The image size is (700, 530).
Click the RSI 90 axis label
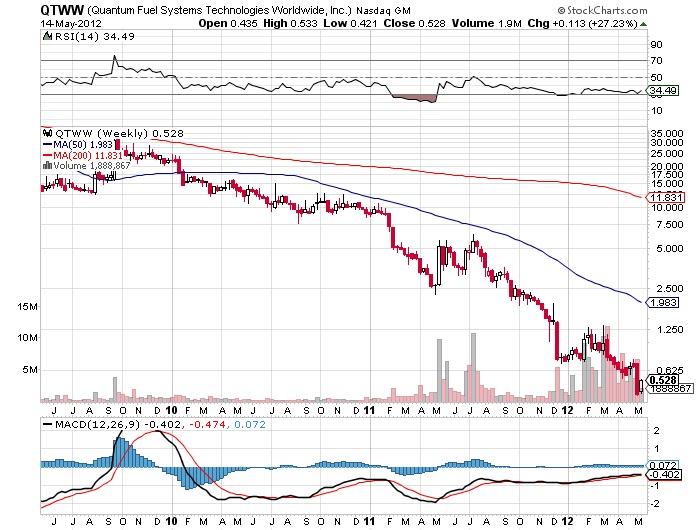pos(657,44)
